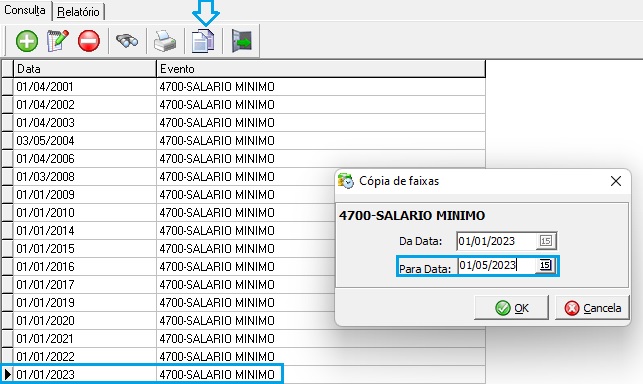Select the row dated 01/01/2022
This screenshot has width=643, height=384.
click(x=243, y=357)
